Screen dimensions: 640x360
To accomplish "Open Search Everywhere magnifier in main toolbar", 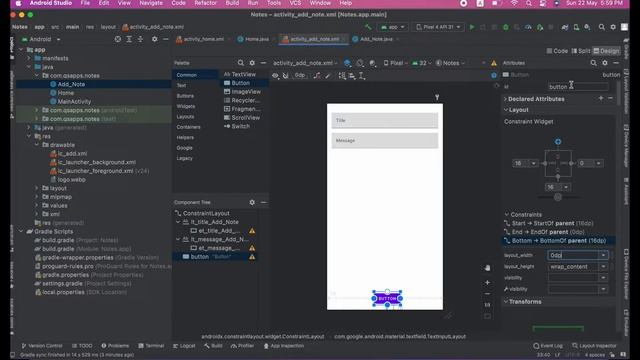I will point(602,27).
